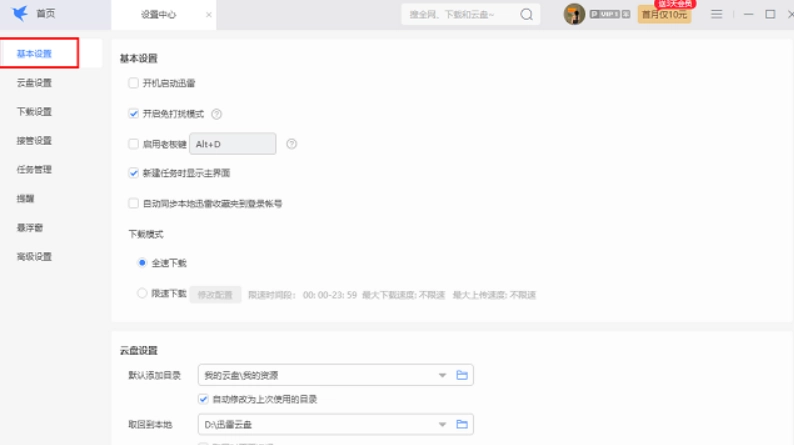This screenshot has height=445, width=794.
Task: Expand D:\迅雷云盘 local path dropdown
Action: (x=442, y=424)
